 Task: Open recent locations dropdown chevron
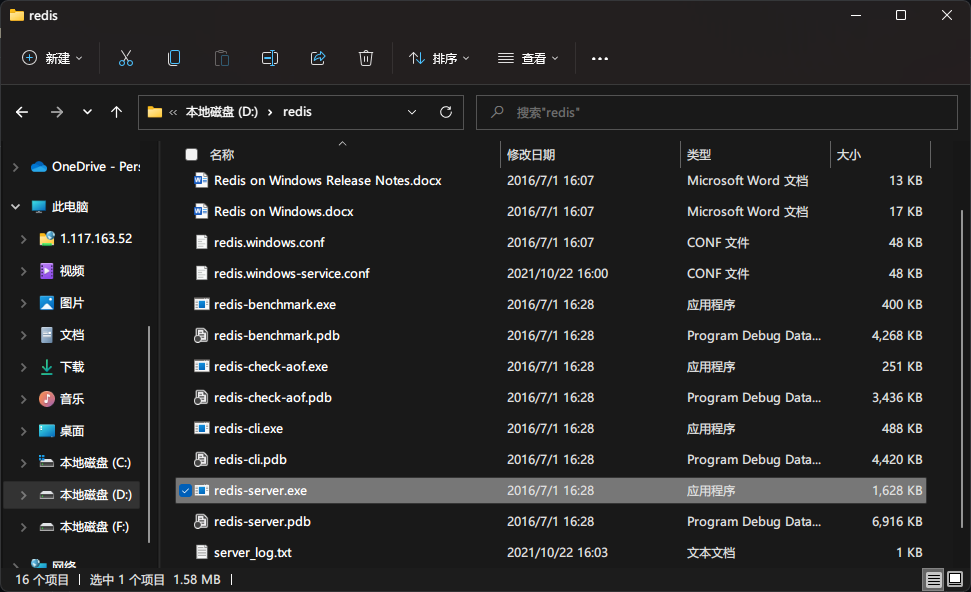87,112
